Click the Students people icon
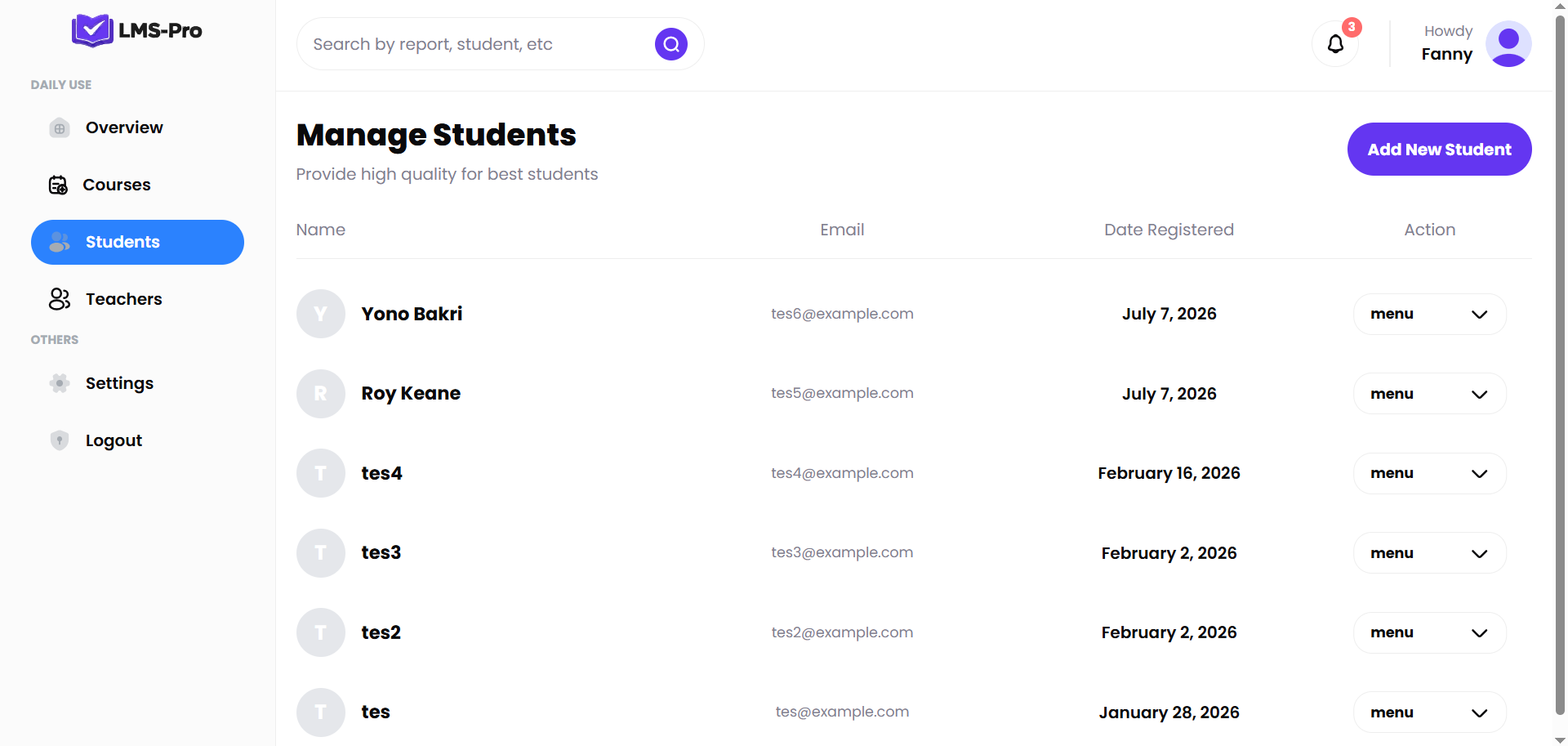The height and width of the screenshot is (746, 1568). [x=60, y=242]
